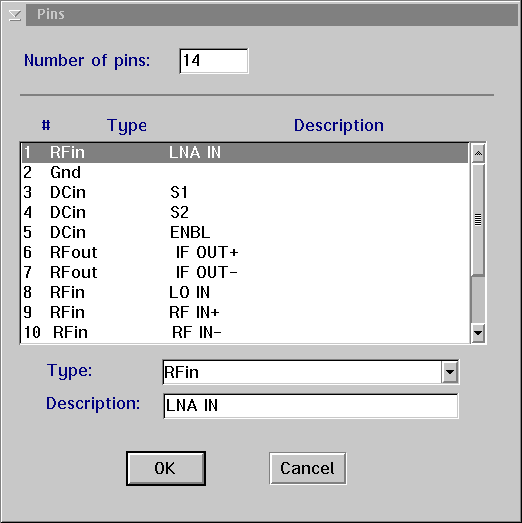Select pin 8 RFin LO IN row
The width and height of the screenshot is (522, 523).
pos(245,293)
